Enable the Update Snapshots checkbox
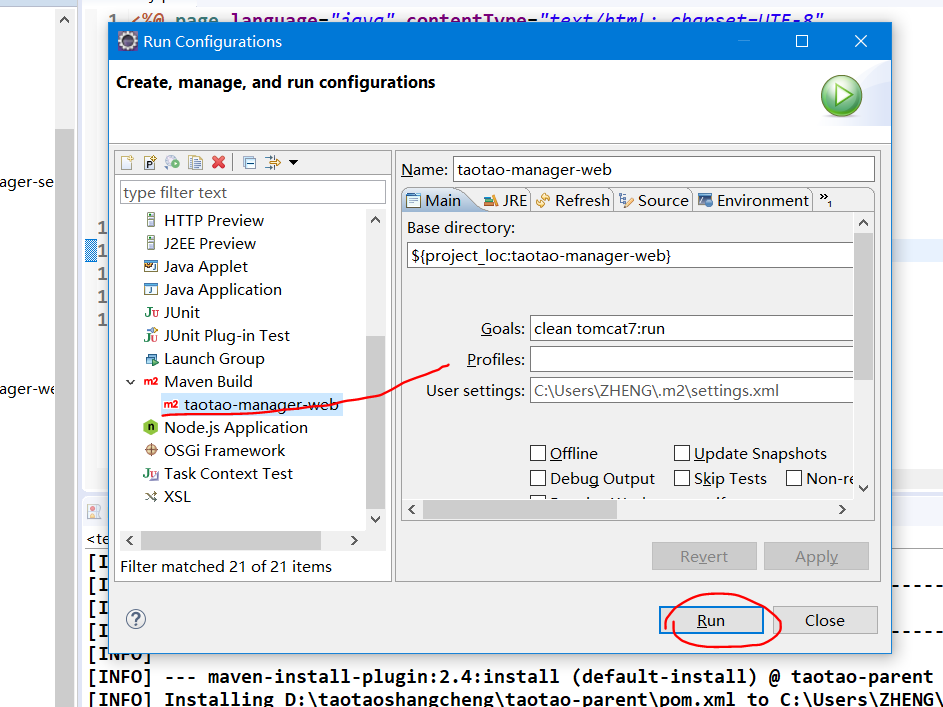The width and height of the screenshot is (943, 707). click(x=681, y=453)
